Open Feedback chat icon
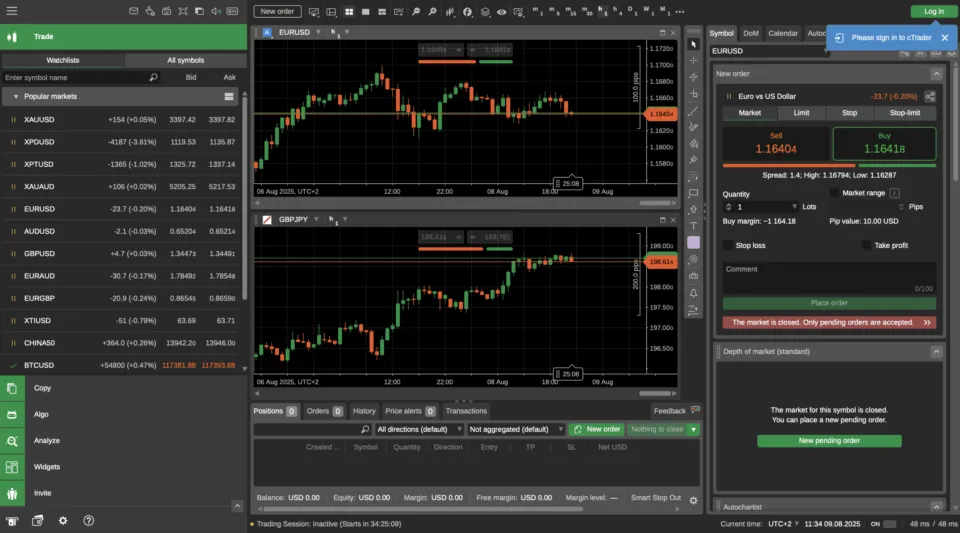Screen dimensions: 960x533 pos(695,410)
